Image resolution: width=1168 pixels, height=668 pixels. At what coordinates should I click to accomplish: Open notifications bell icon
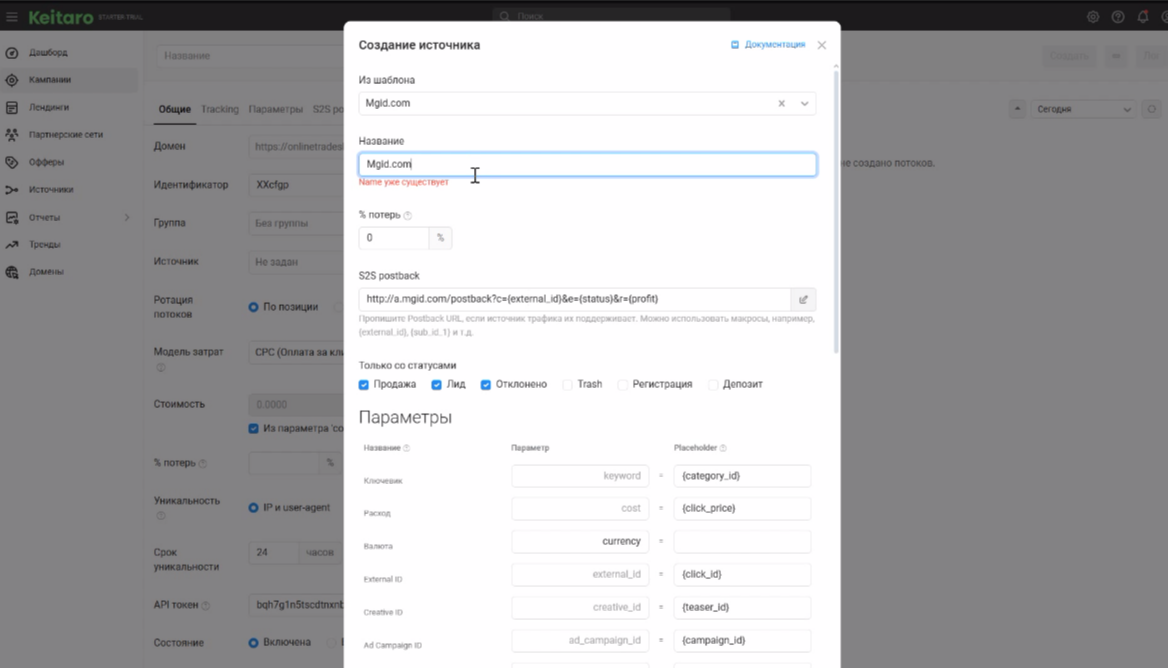[x=1143, y=17]
